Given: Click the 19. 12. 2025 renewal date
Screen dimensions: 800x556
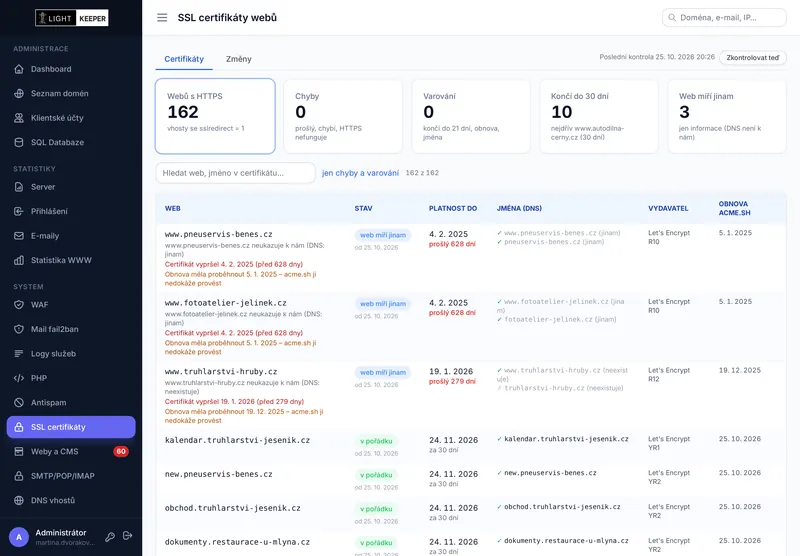Looking at the screenshot, I should point(740,370).
